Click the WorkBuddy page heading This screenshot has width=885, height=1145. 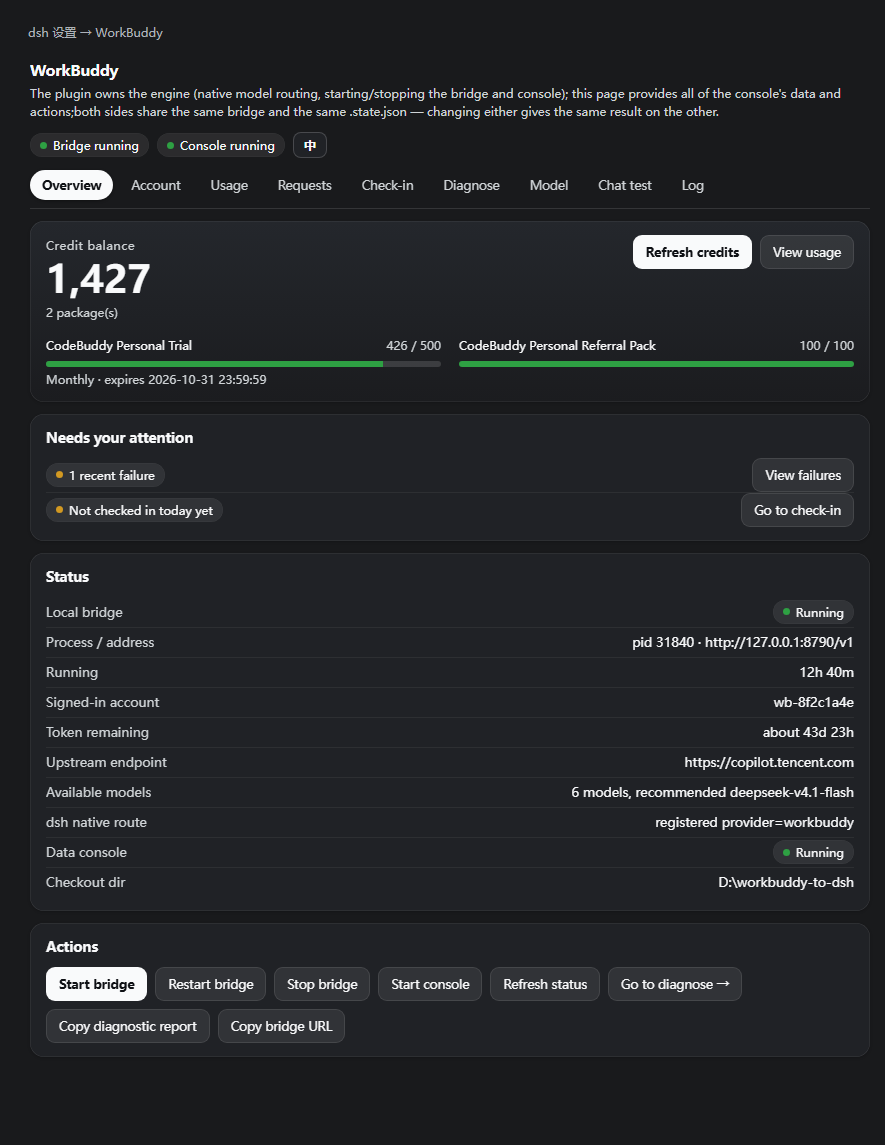74,71
